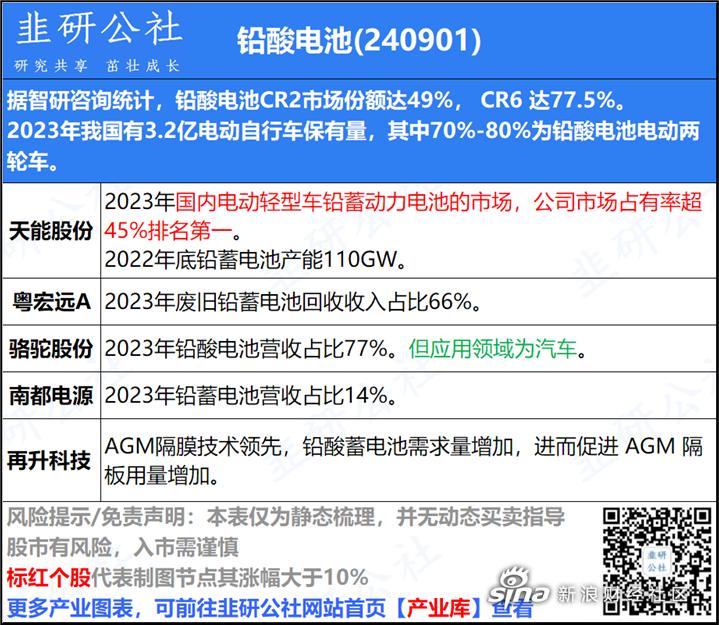Click text 2023年废旧铅蓄电池回收收入占比66%
Image resolution: width=719 pixels, height=625 pixels.
[293, 302]
